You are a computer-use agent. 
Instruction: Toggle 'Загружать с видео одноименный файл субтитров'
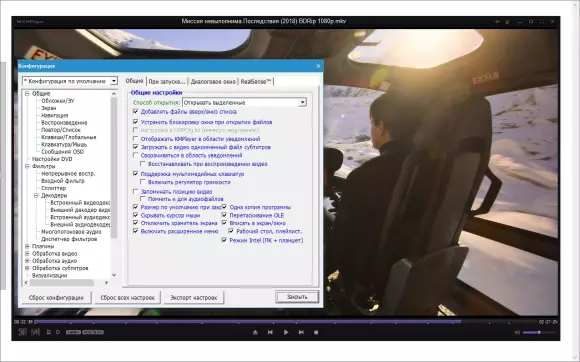pyautogui.click(x=135, y=147)
